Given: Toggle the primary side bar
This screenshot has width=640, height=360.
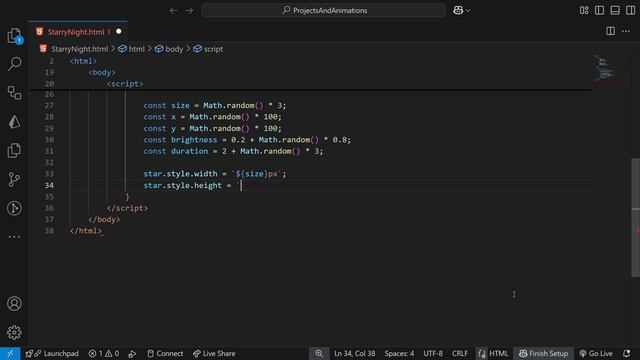Looking at the screenshot, I should pyautogui.click(x=600, y=10).
